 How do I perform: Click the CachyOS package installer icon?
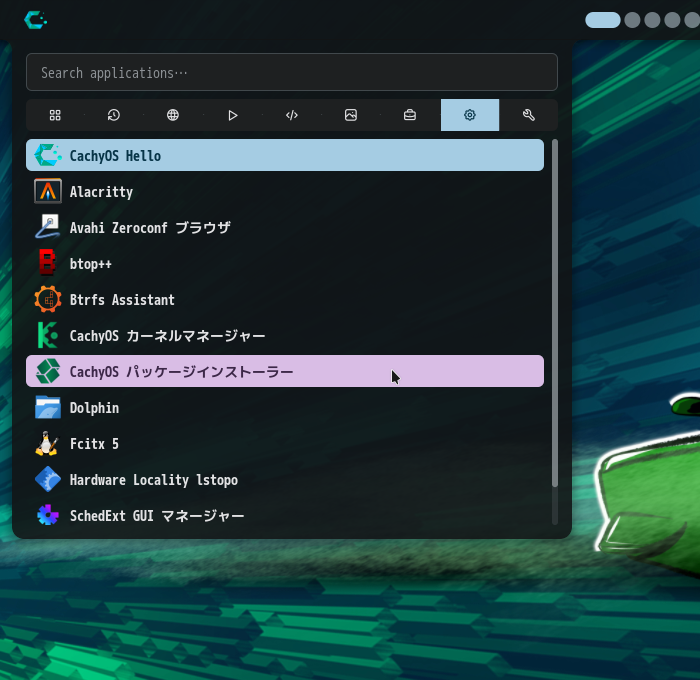(48, 371)
